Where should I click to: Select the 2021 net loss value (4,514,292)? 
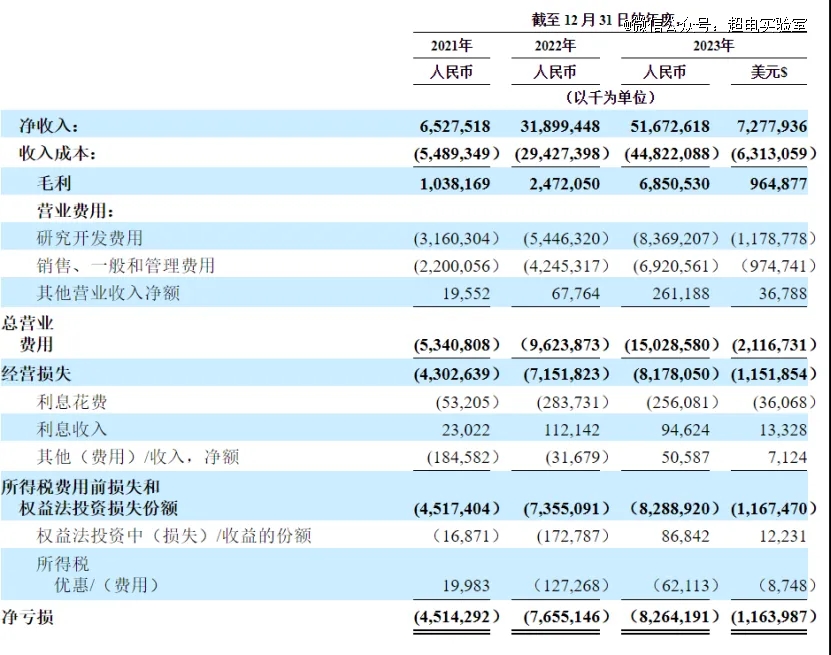[455, 617]
